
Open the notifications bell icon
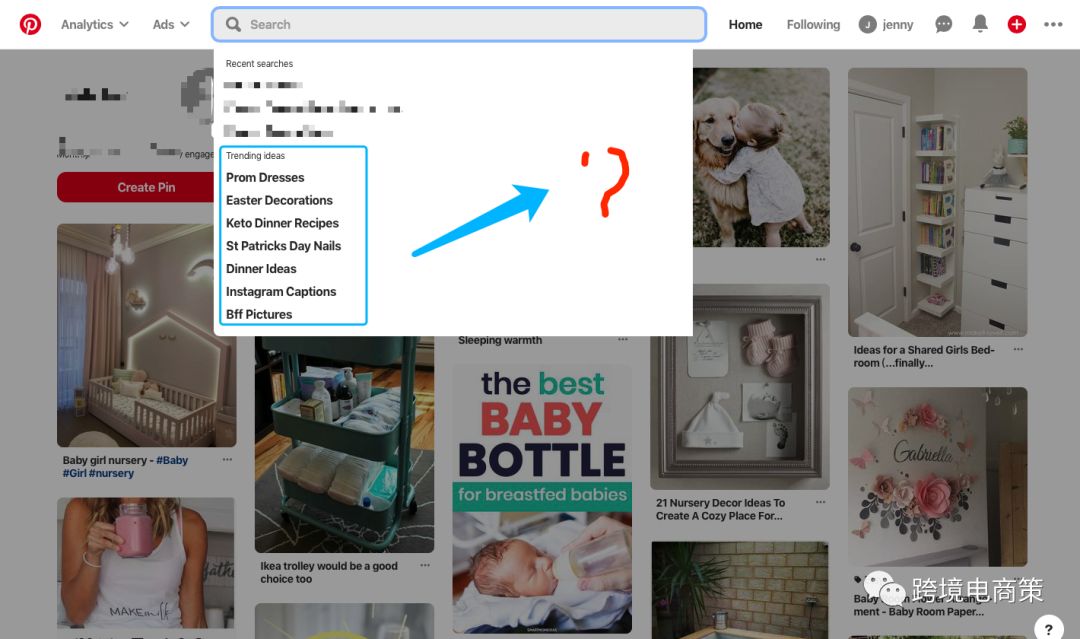pos(980,24)
